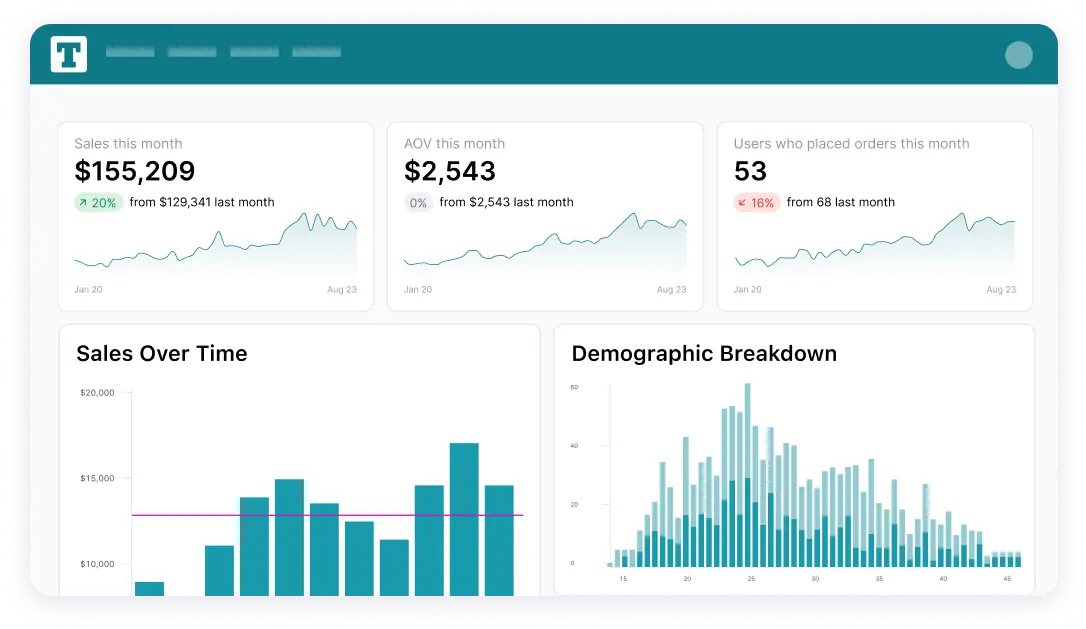This screenshot has height=629, width=1086.
Task: Click the Sales Over Time heading
Action: tap(162, 354)
